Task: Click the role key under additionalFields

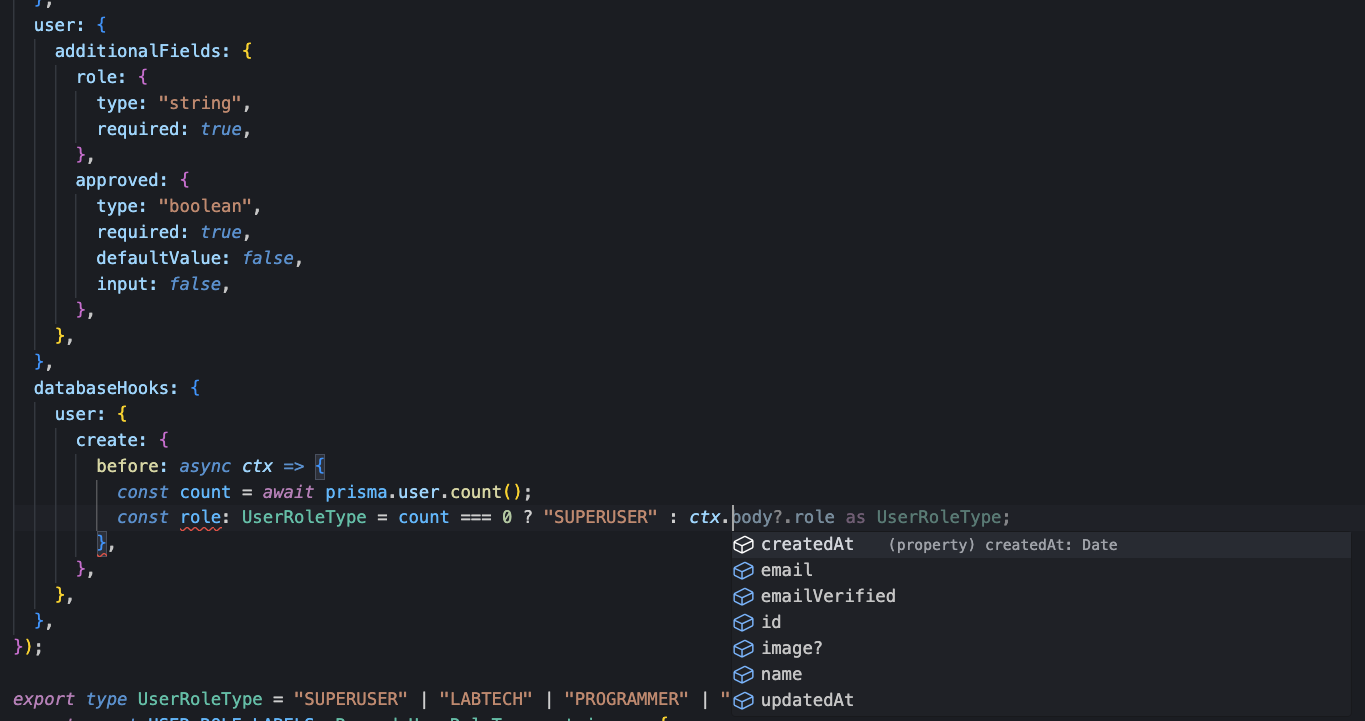Action: (96, 77)
